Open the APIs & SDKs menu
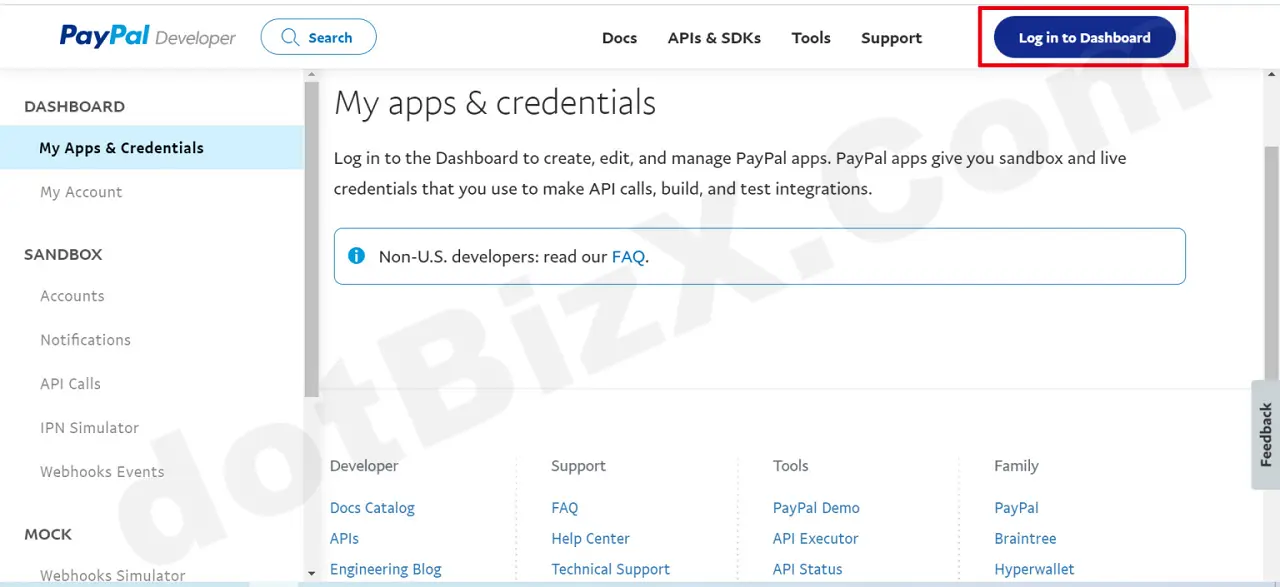The image size is (1280, 587). click(x=714, y=38)
